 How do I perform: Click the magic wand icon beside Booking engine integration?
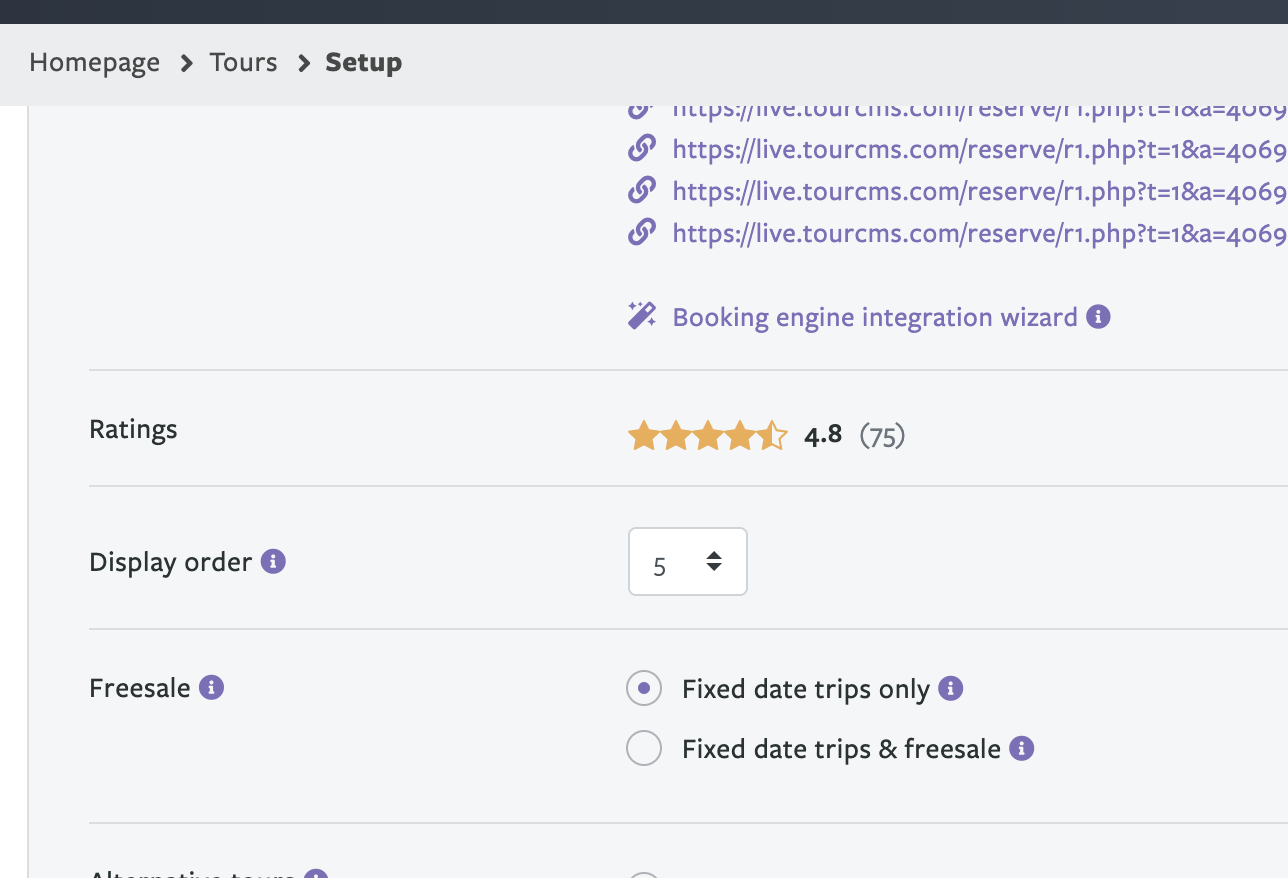pyautogui.click(x=641, y=317)
